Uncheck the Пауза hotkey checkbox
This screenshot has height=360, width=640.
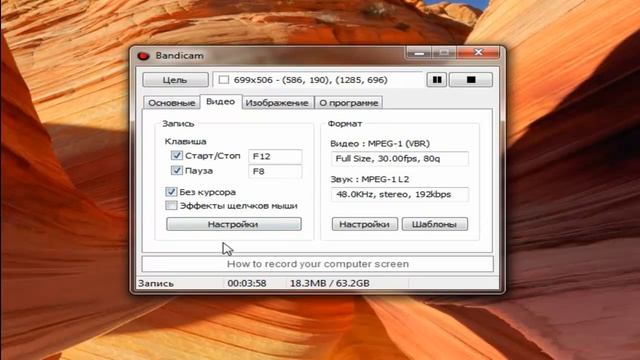(176, 170)
